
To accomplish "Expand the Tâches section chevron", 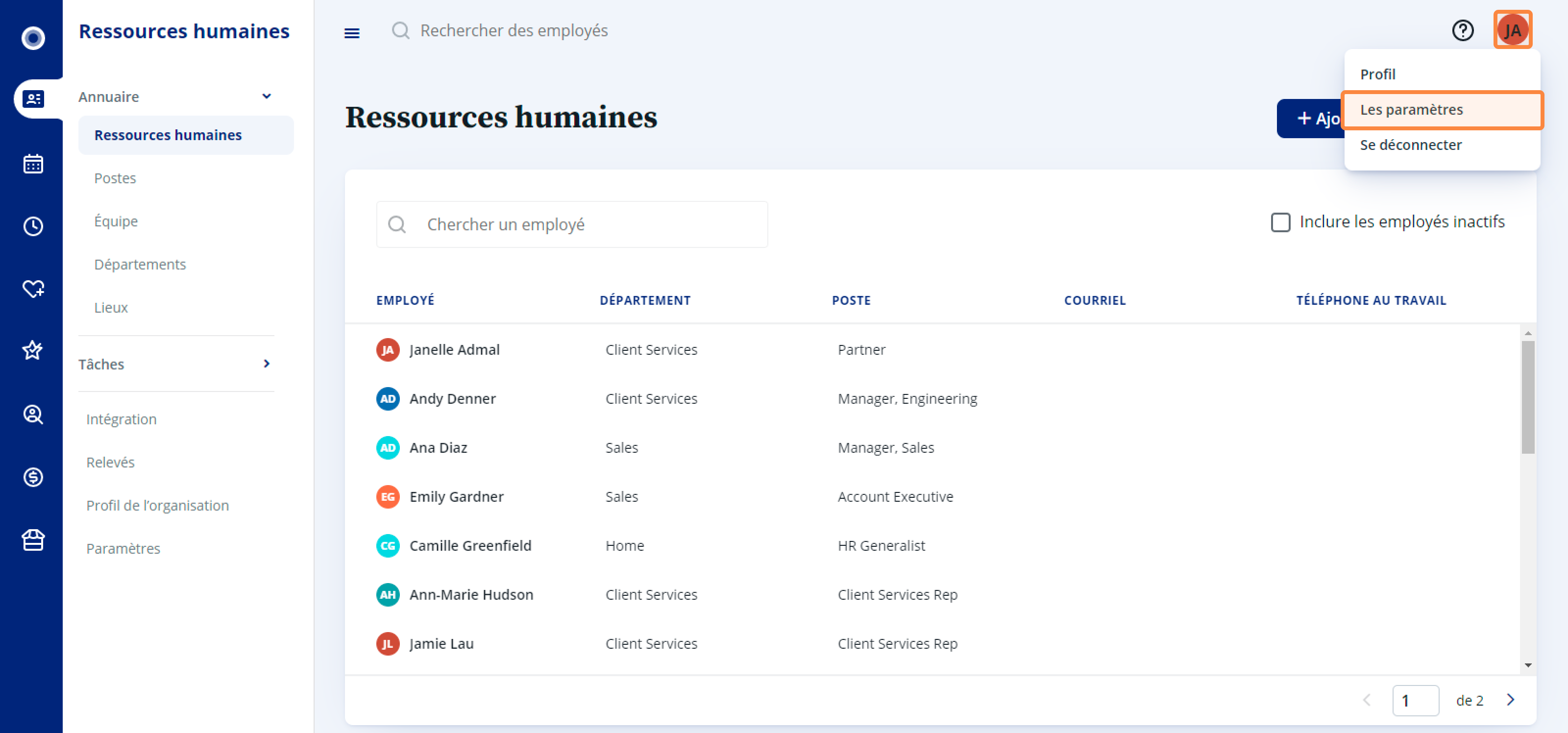I will tap(267, 364).
